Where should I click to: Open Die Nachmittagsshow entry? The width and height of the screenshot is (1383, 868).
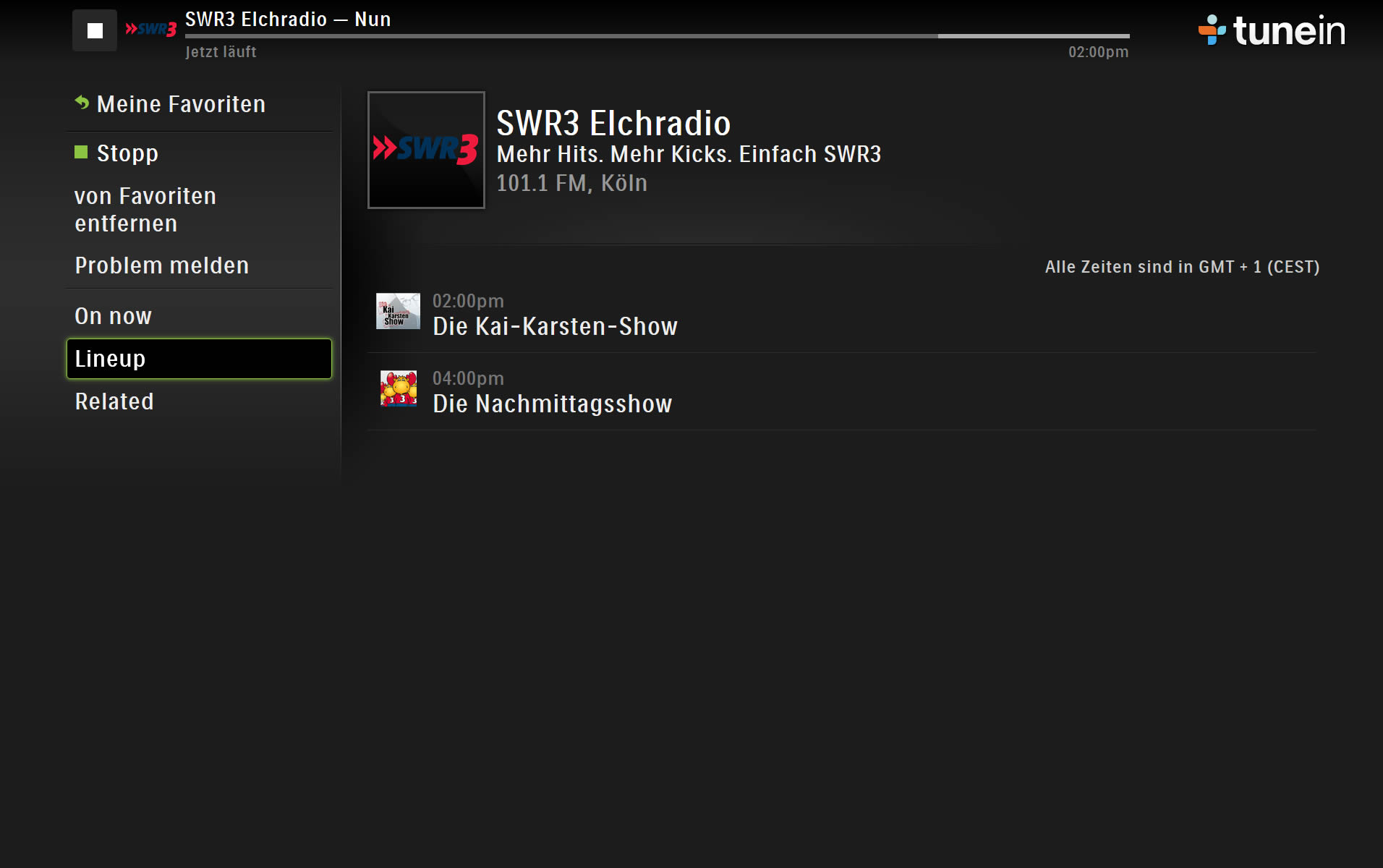841,393
